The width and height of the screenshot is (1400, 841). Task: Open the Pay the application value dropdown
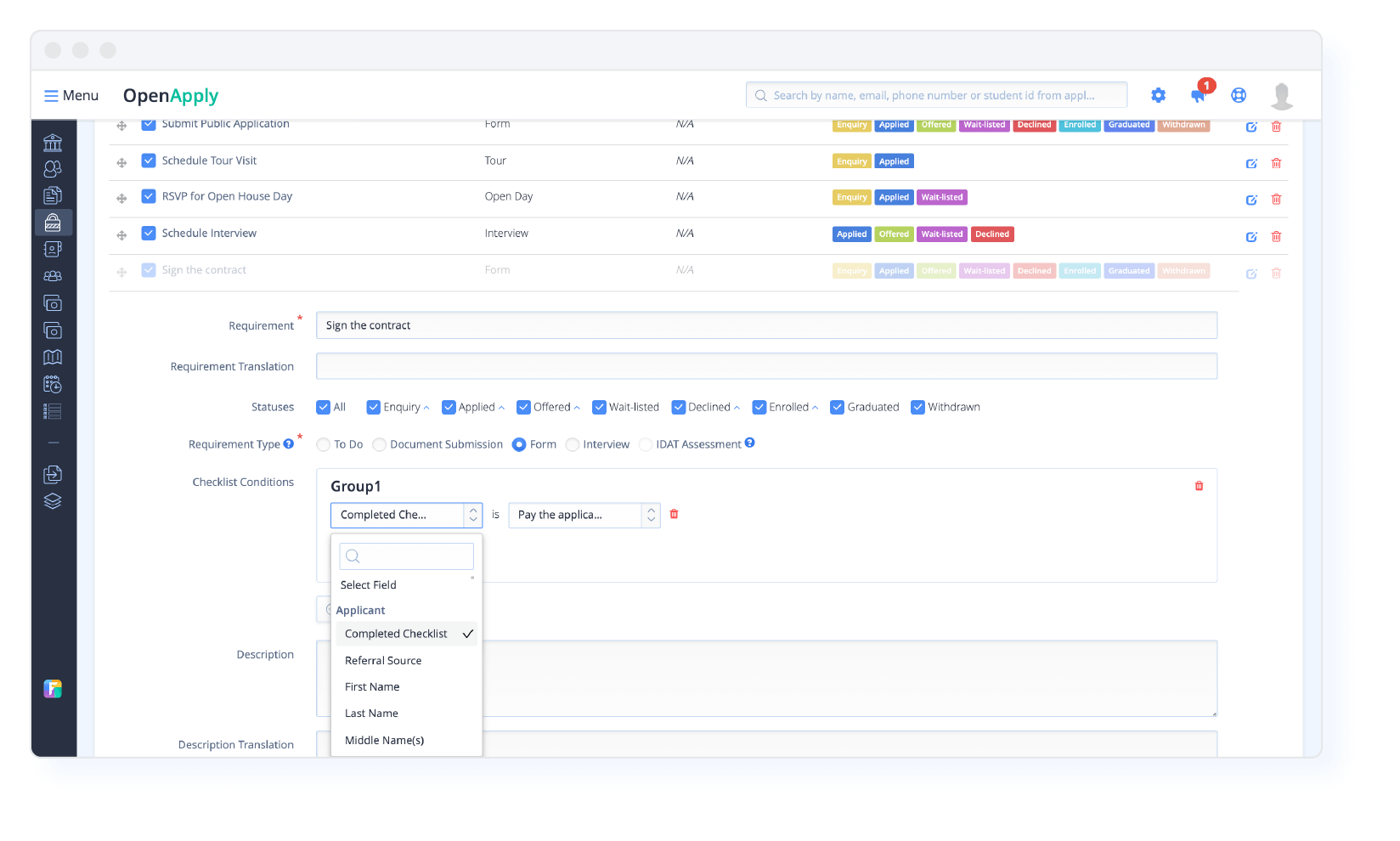pyautogui.click(x=584, y=515)
